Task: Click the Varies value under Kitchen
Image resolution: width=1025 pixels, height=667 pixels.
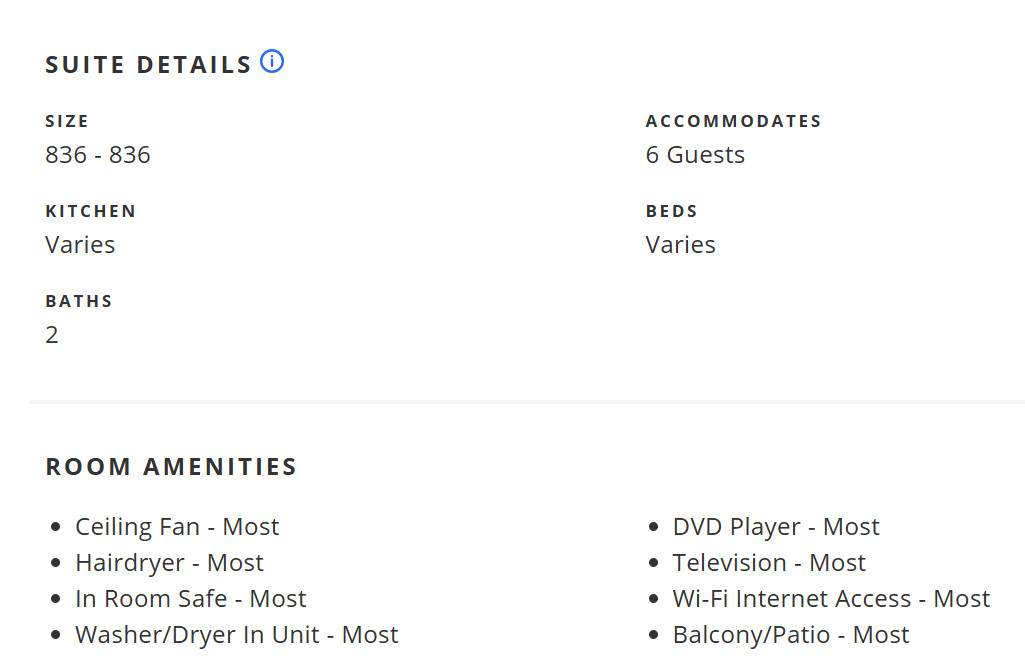Action: [80, 245]
